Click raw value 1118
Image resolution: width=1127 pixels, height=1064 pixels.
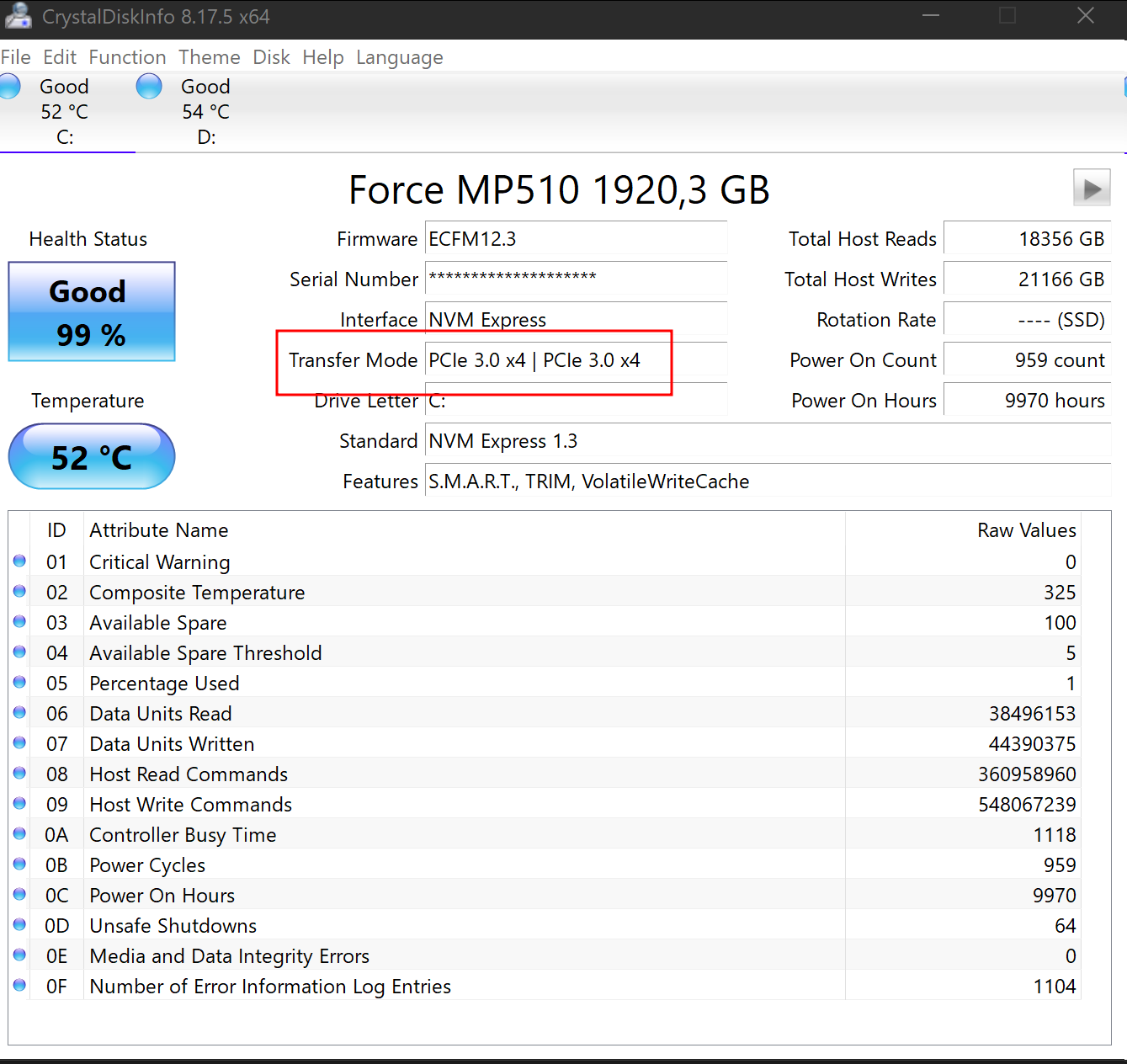point(1055,835)
